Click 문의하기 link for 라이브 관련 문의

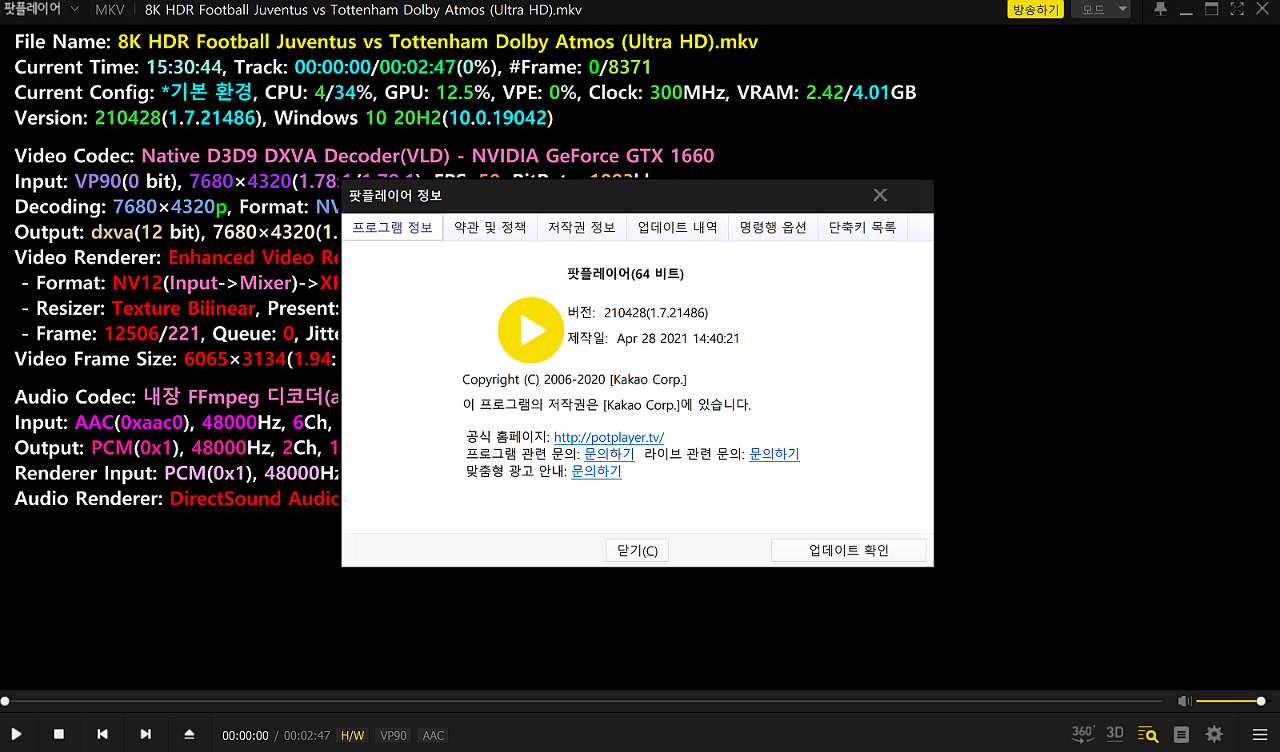[774, 454]
